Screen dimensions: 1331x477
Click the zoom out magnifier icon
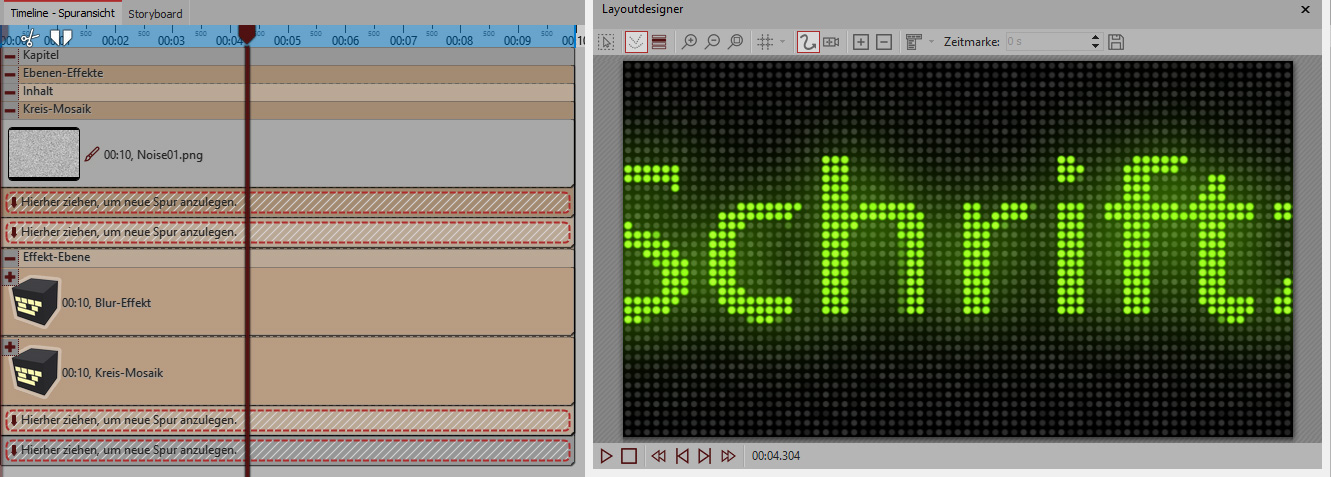712,42
